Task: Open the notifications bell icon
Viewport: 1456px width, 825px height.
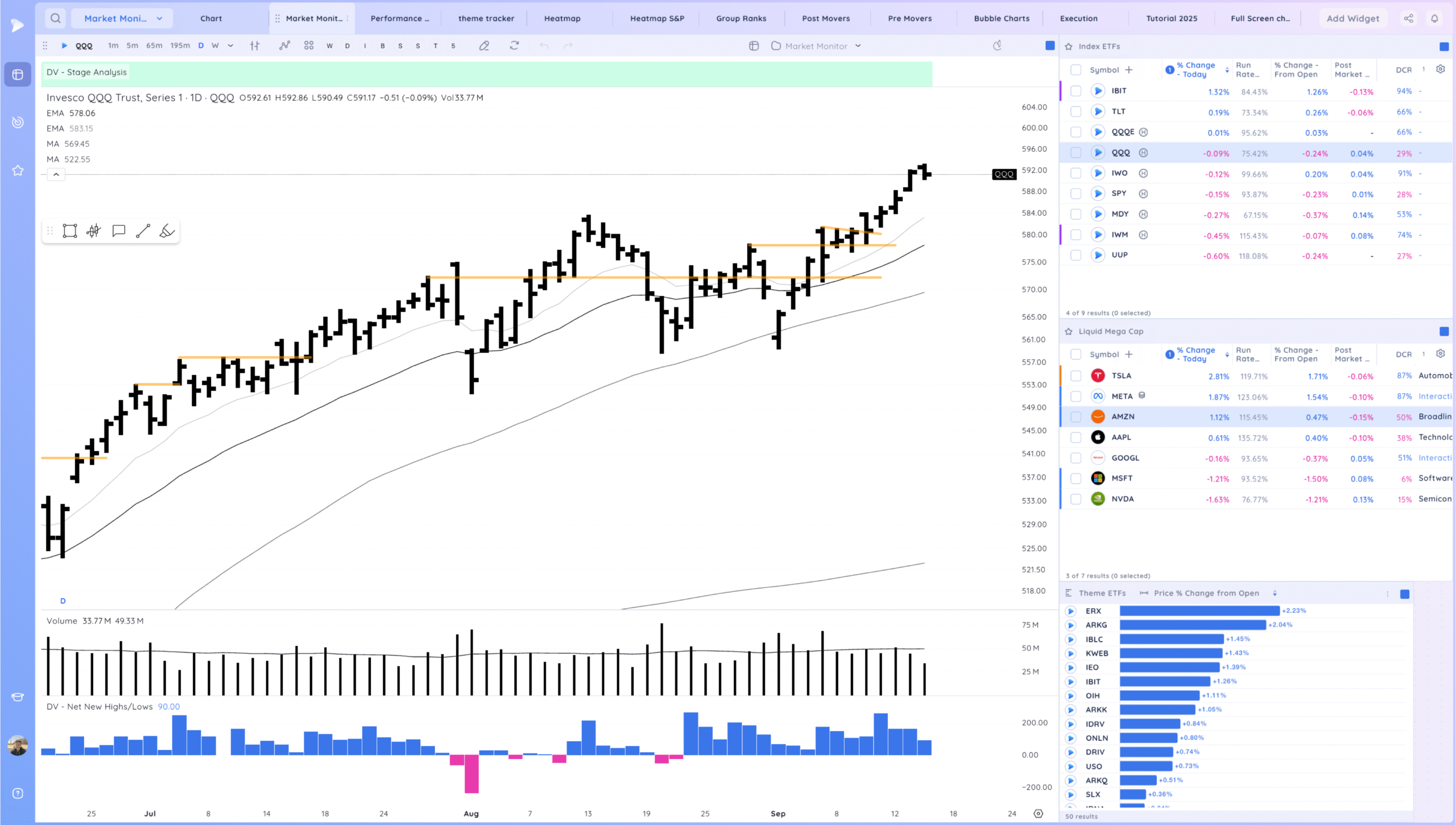Action: (x=1434, y=18)
